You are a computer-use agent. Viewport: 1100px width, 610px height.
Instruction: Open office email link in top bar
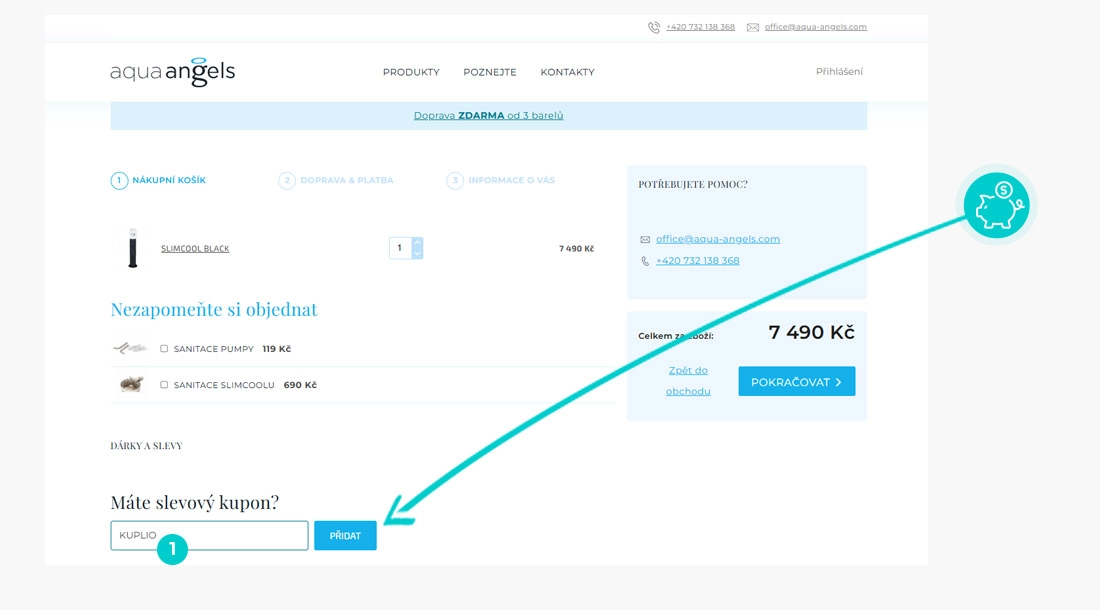(815, 27)
